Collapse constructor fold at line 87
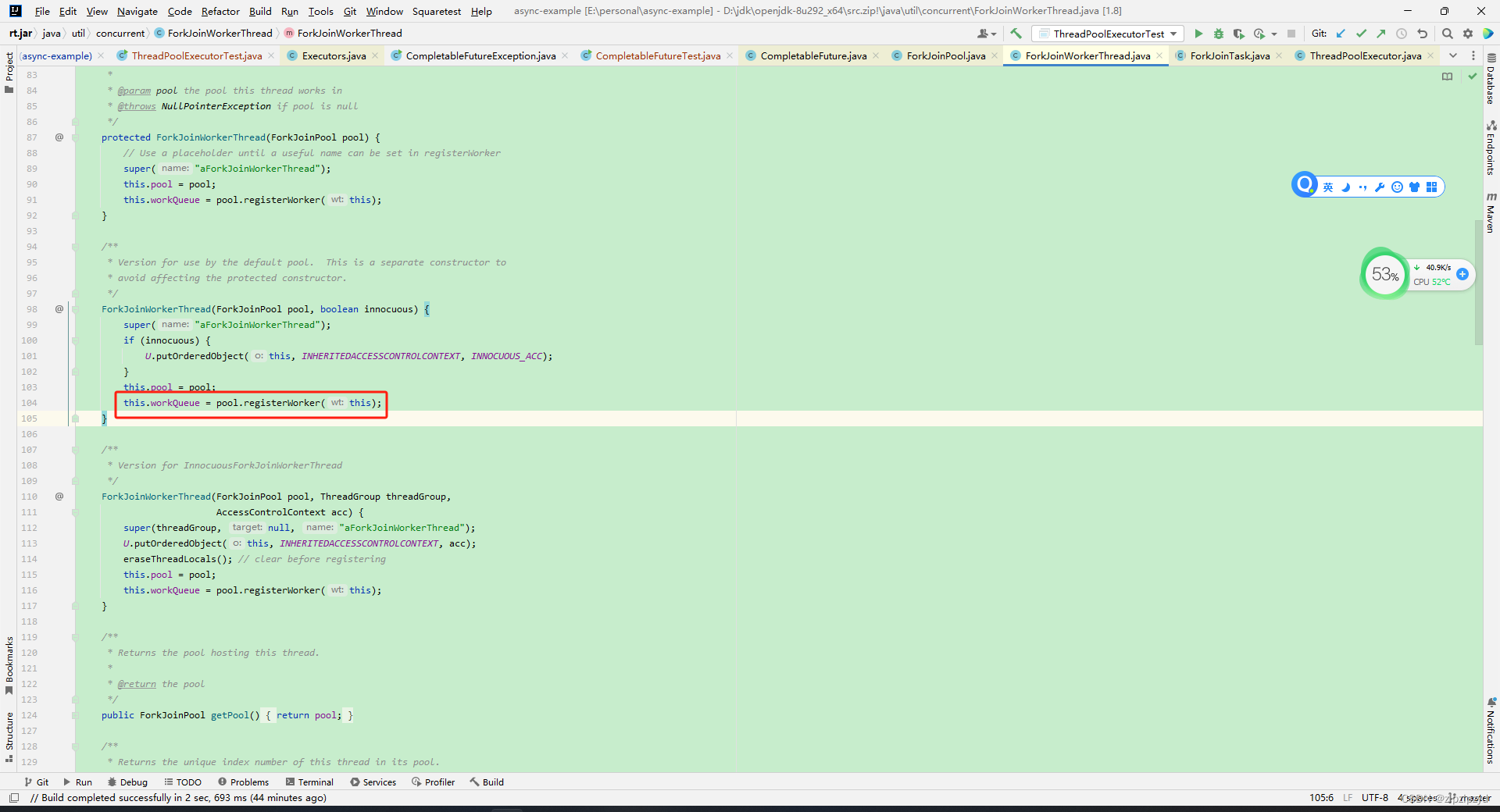This screenshot has height=812, width=1500. coord(76,137)
